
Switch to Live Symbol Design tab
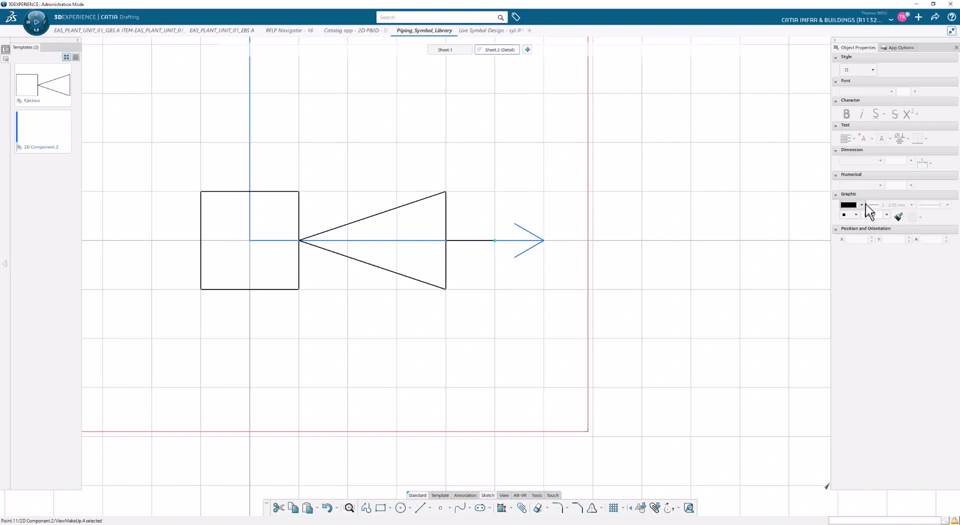[490, 31]
